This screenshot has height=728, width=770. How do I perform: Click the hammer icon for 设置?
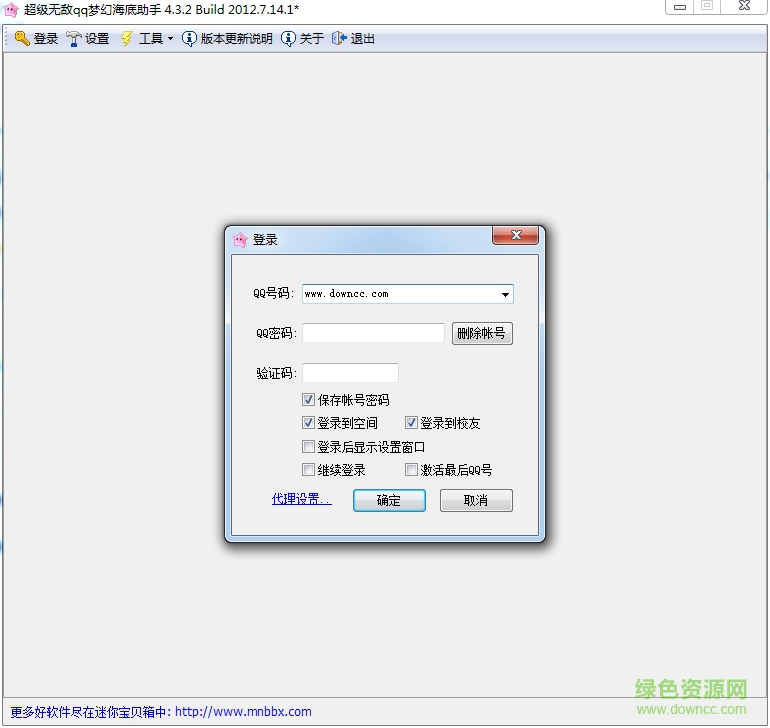coord(74,39)
